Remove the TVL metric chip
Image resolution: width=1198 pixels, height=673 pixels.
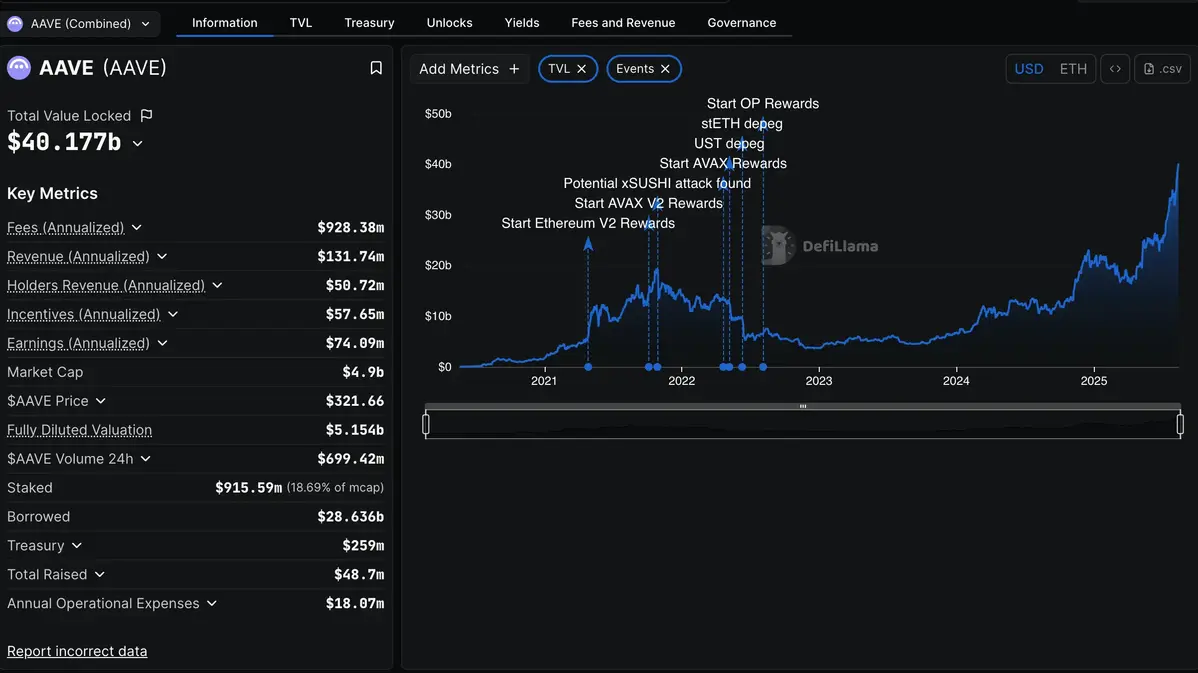click(x=581, y=69)
